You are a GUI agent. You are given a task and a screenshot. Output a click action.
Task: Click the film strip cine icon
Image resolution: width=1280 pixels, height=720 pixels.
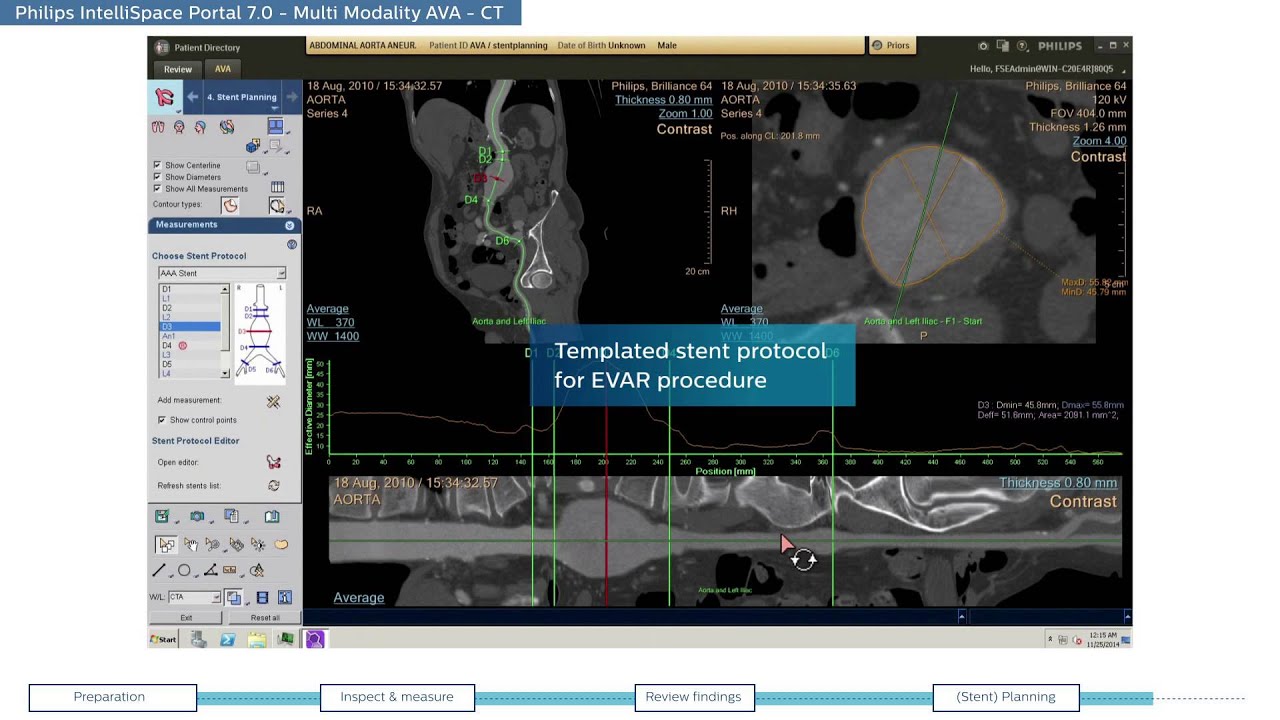click(262, 597)
